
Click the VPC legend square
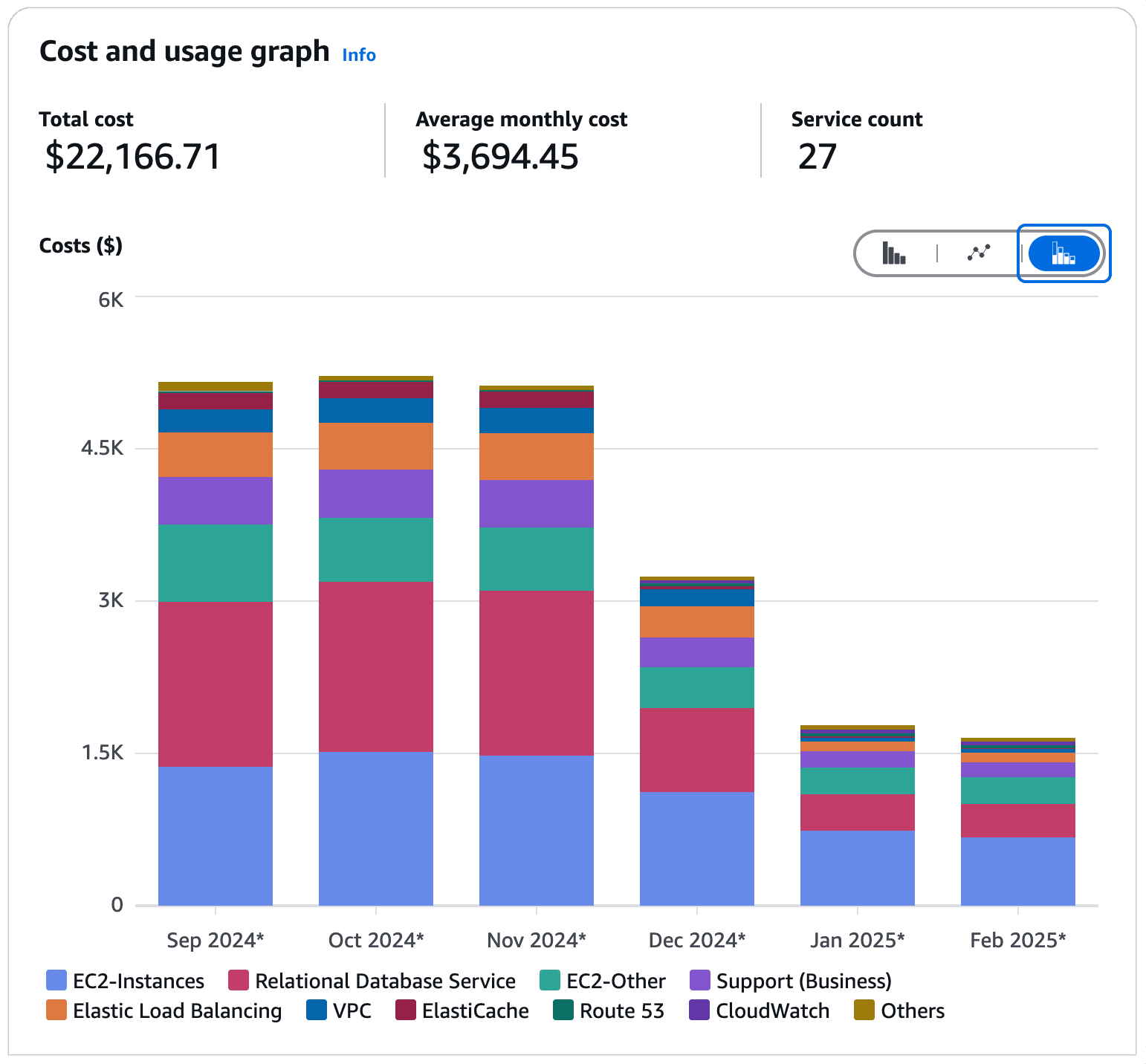(x=317, y=1010)
